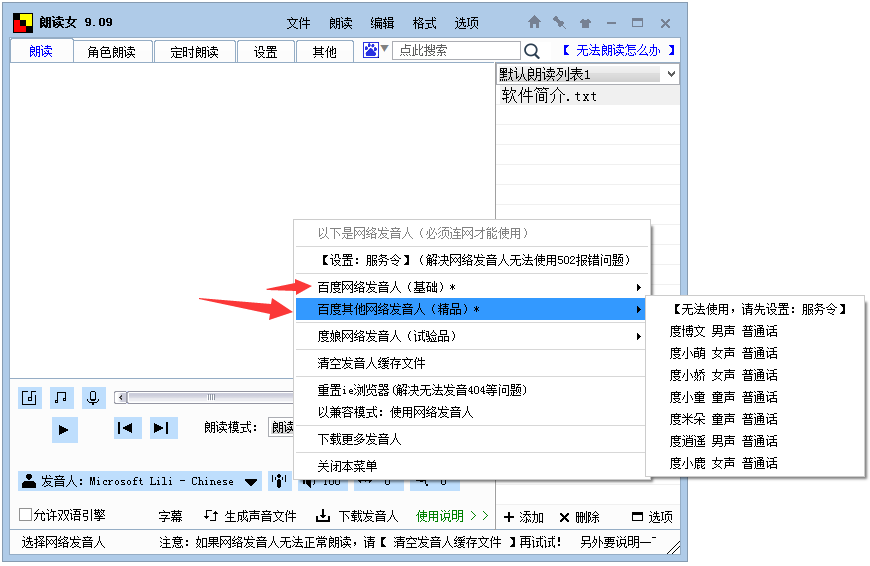Open the 使用说明 link
This screenshot has height=566, width=870.
[452, 516]
